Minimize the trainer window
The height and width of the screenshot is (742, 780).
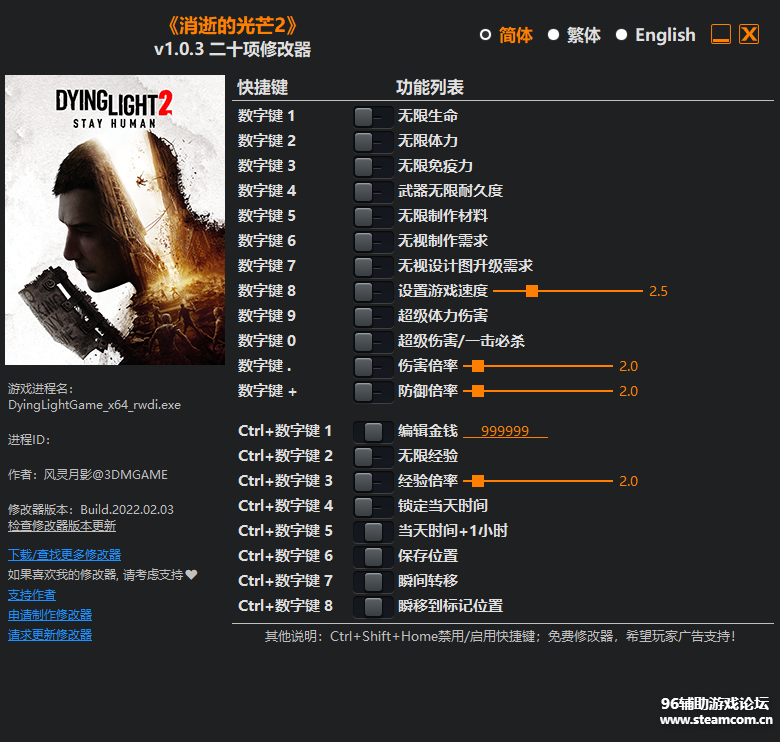click(x=721, y=34)
